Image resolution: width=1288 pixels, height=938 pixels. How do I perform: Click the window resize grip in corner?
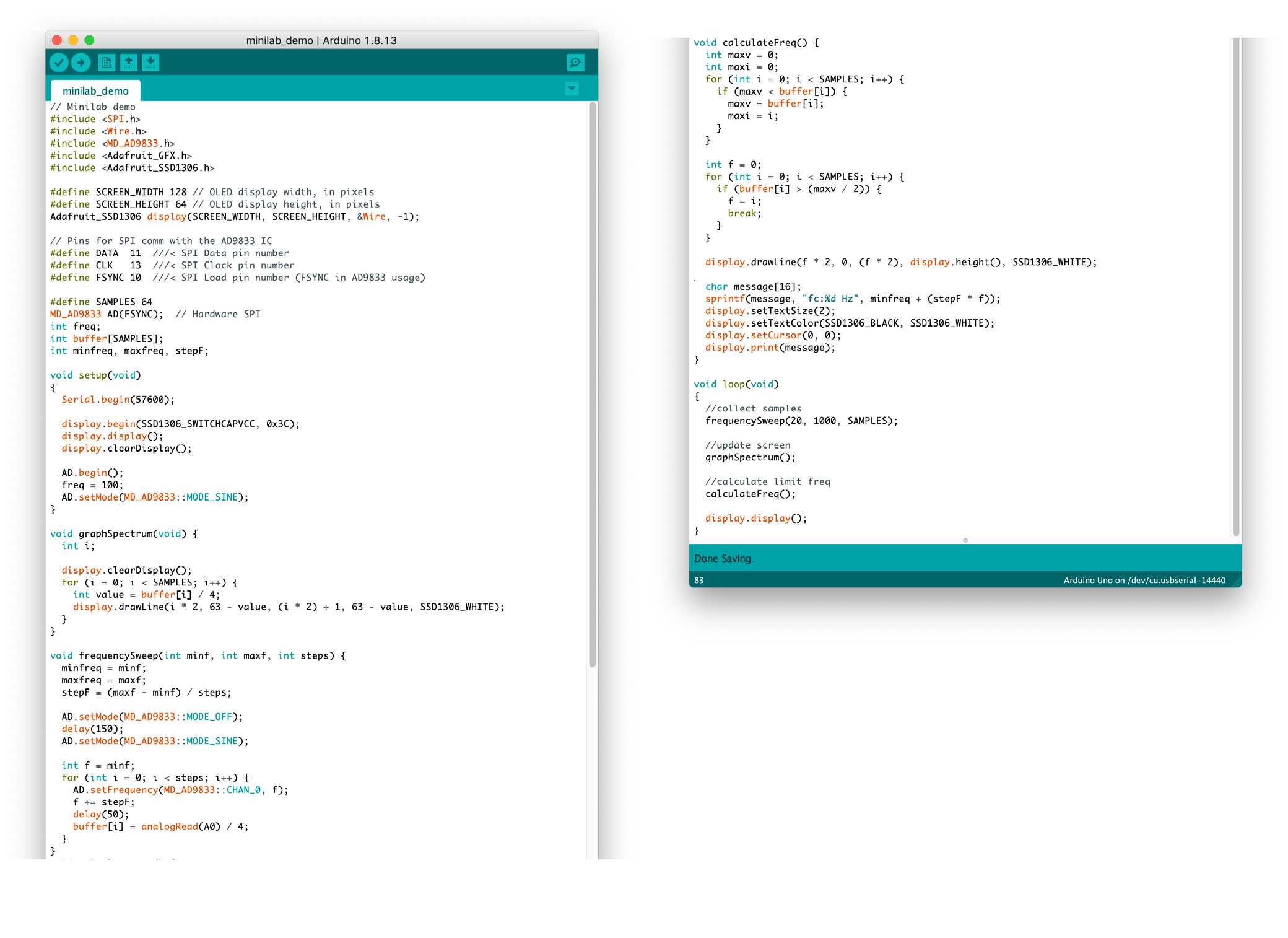pyautogui.click(x=1237, y=582)
